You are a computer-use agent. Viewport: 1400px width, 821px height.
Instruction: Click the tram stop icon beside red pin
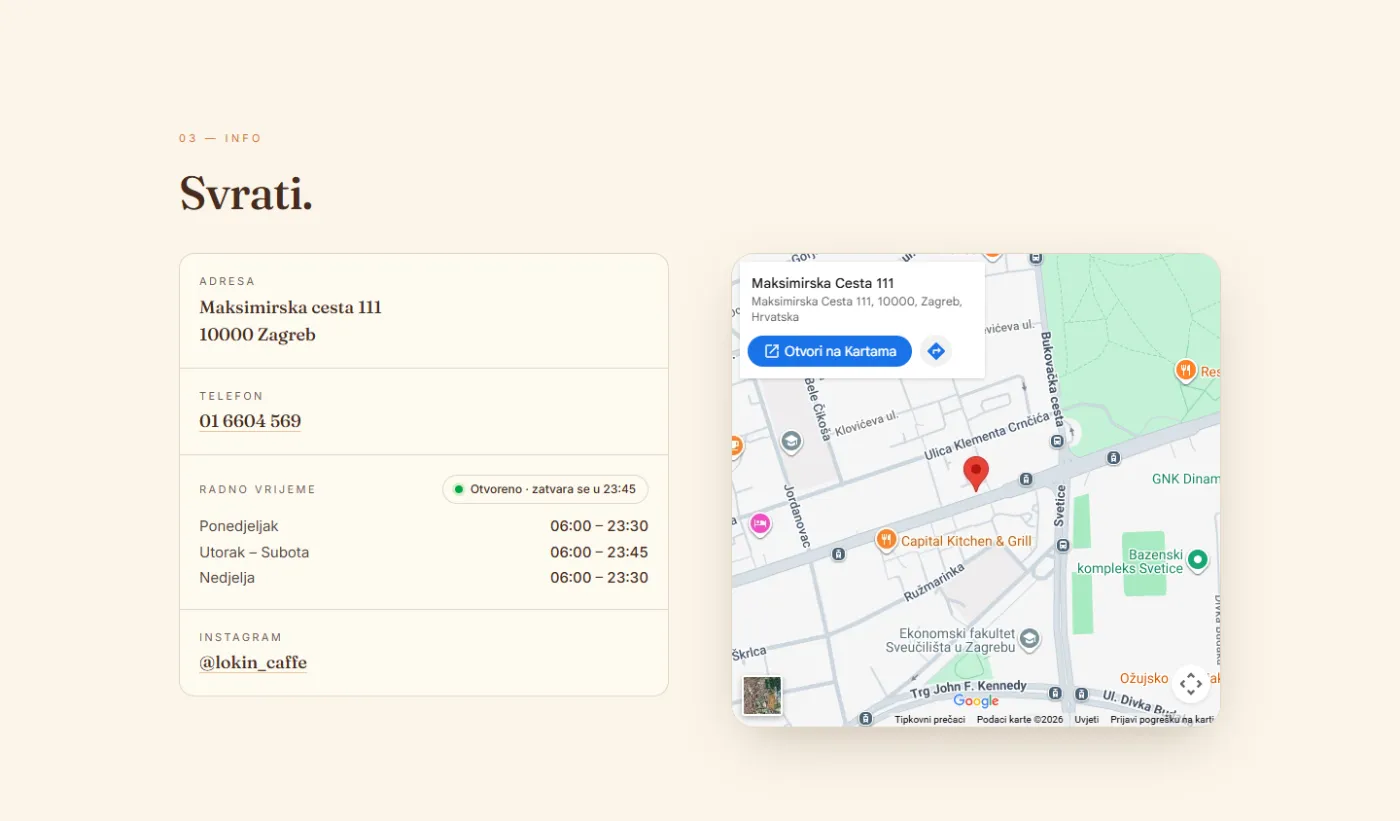point(1025,480)
